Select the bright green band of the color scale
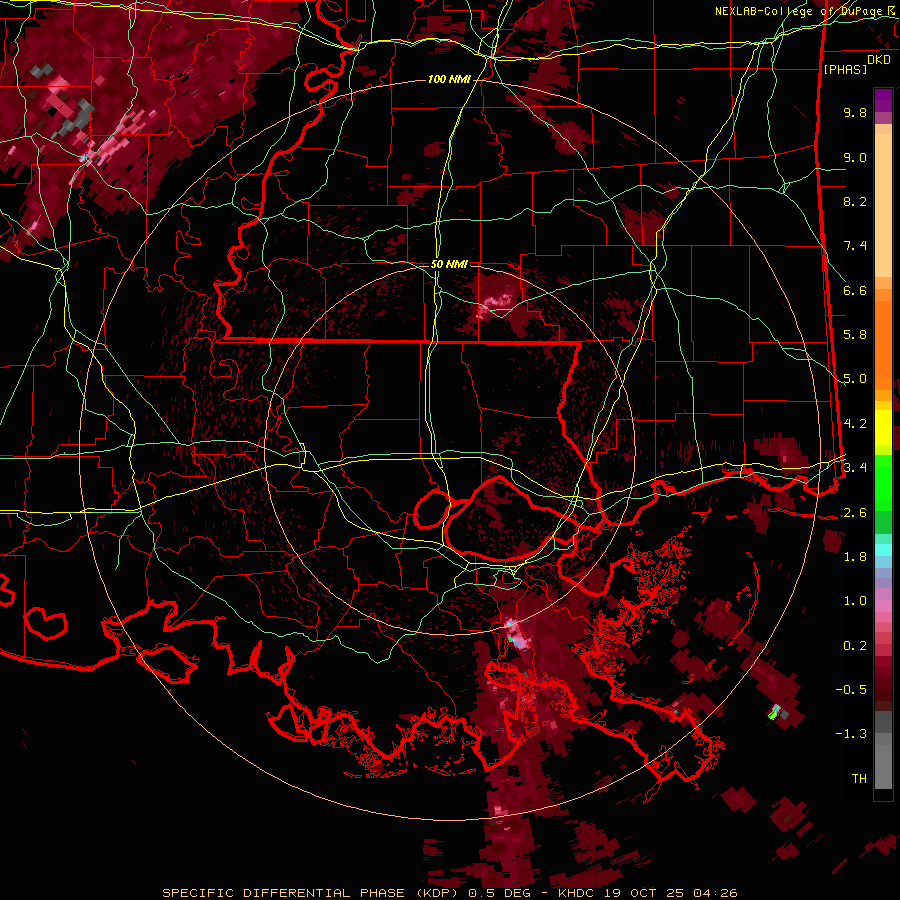The width and height of the screenshot is (900, 900). 883,482
